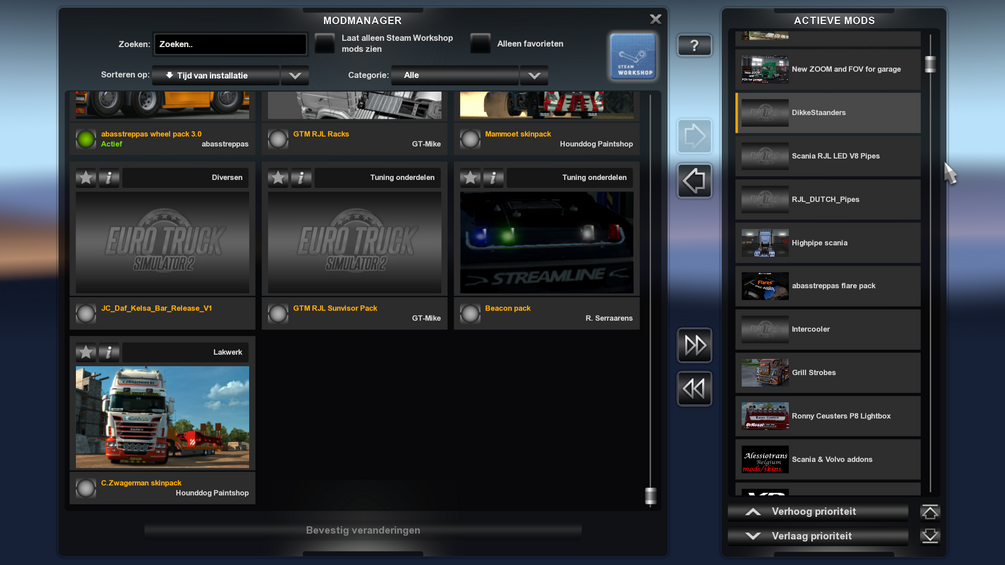Move mod to bottom priority icon
The height and width of the screenshot is (565, 1005).
tap(930, 536)
